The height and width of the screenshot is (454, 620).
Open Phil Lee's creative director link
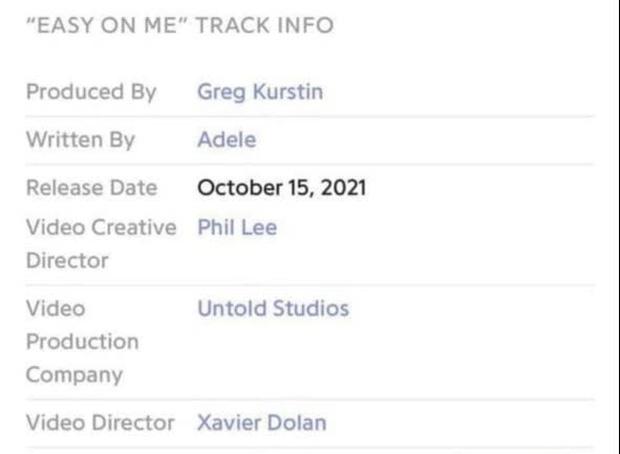(237, 227)
